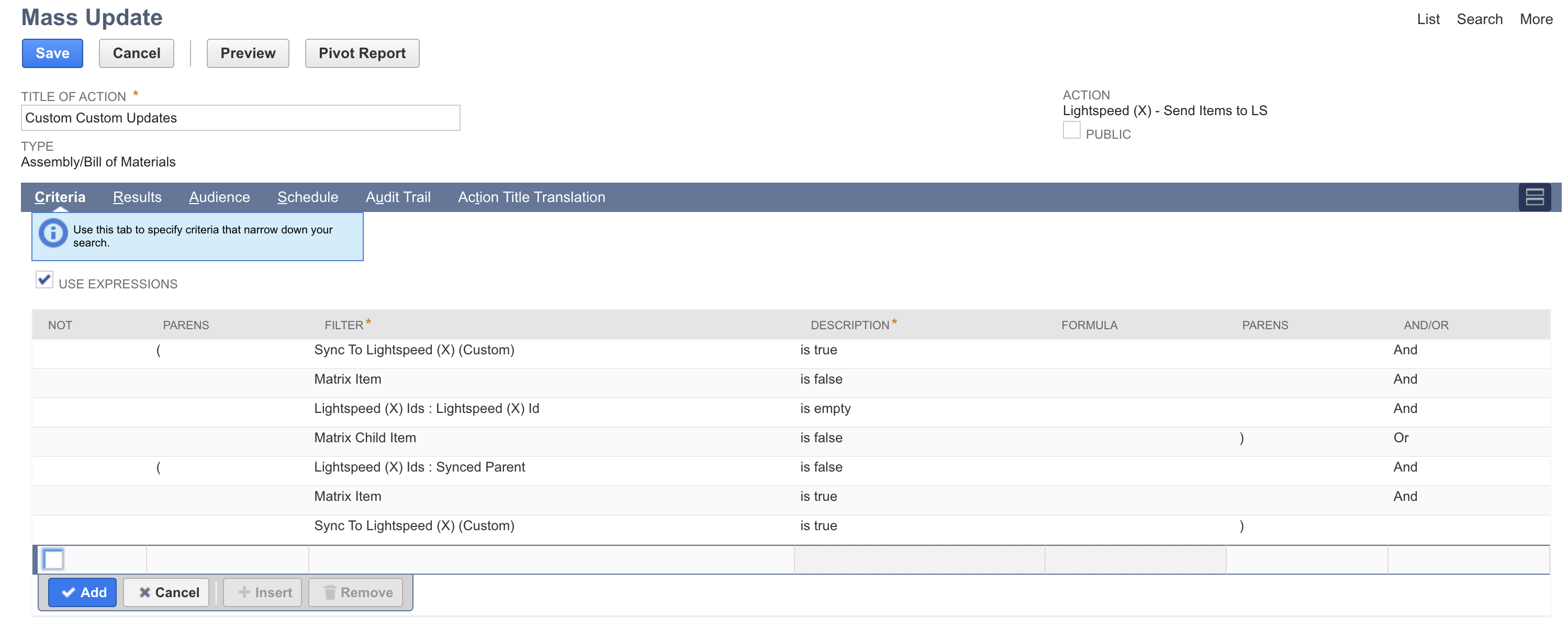Click the Title of Action text field
Viewport: 1568px width, 627px height.
click(x=240, y=117)
